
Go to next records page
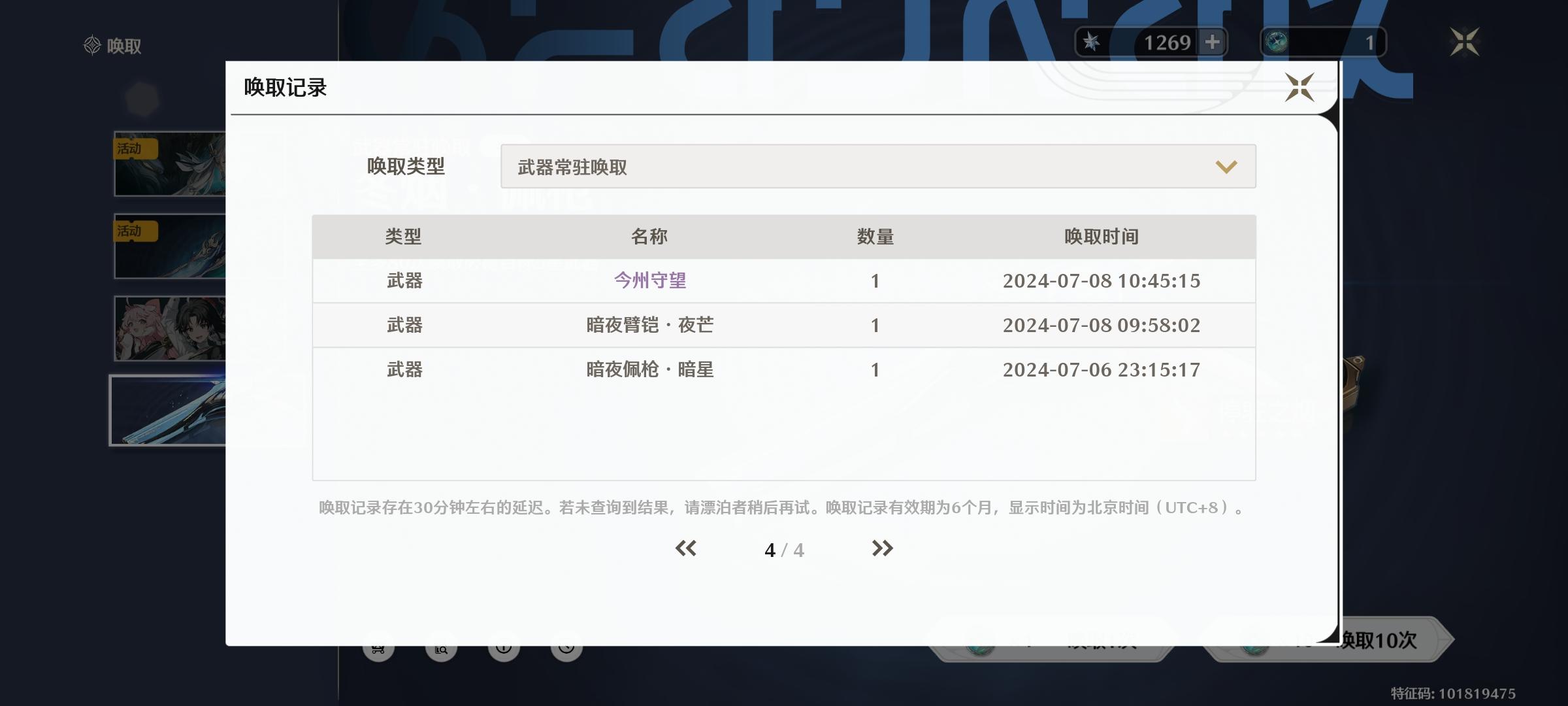pos(882,548)
